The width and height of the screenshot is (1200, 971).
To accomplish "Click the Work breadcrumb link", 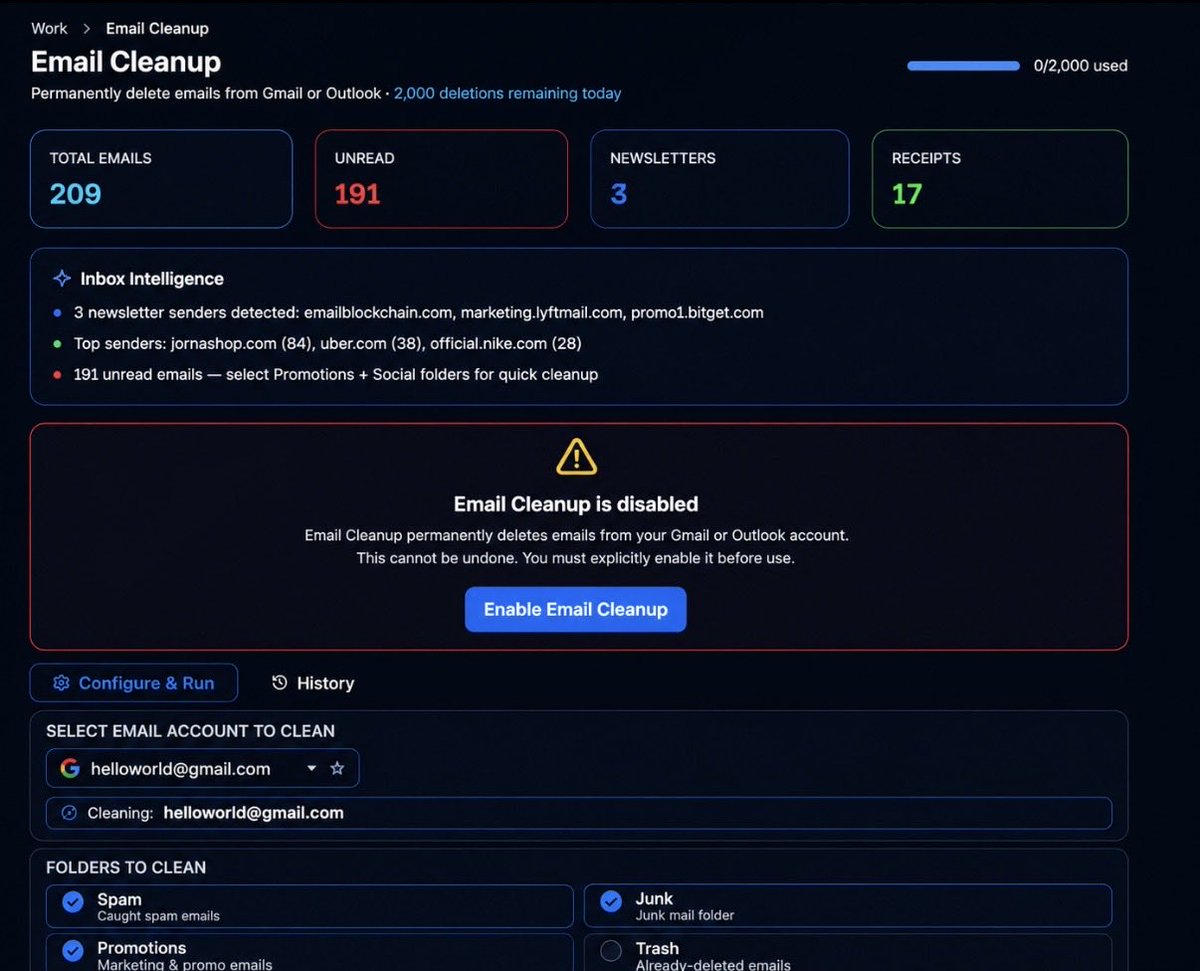I will (x=49, y=28).
